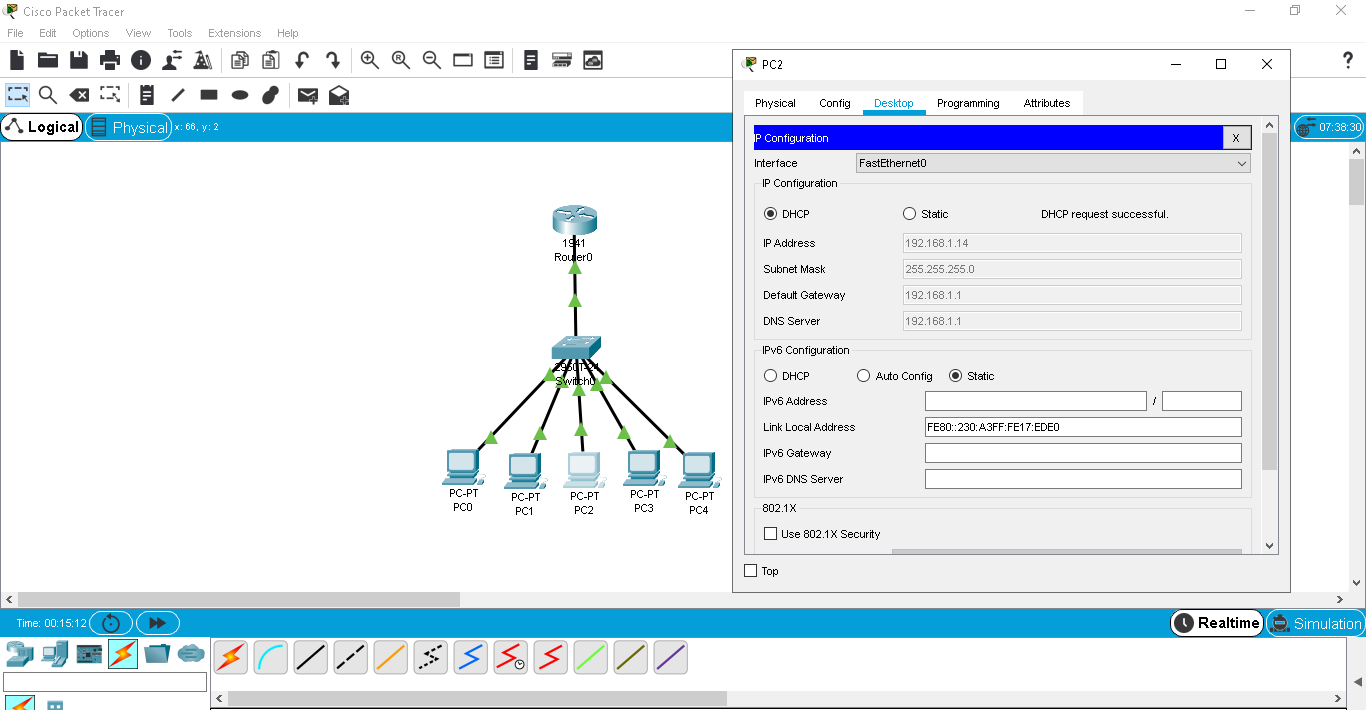
Task: Add a Simple PDU envelope
Action: coord(308,95)
